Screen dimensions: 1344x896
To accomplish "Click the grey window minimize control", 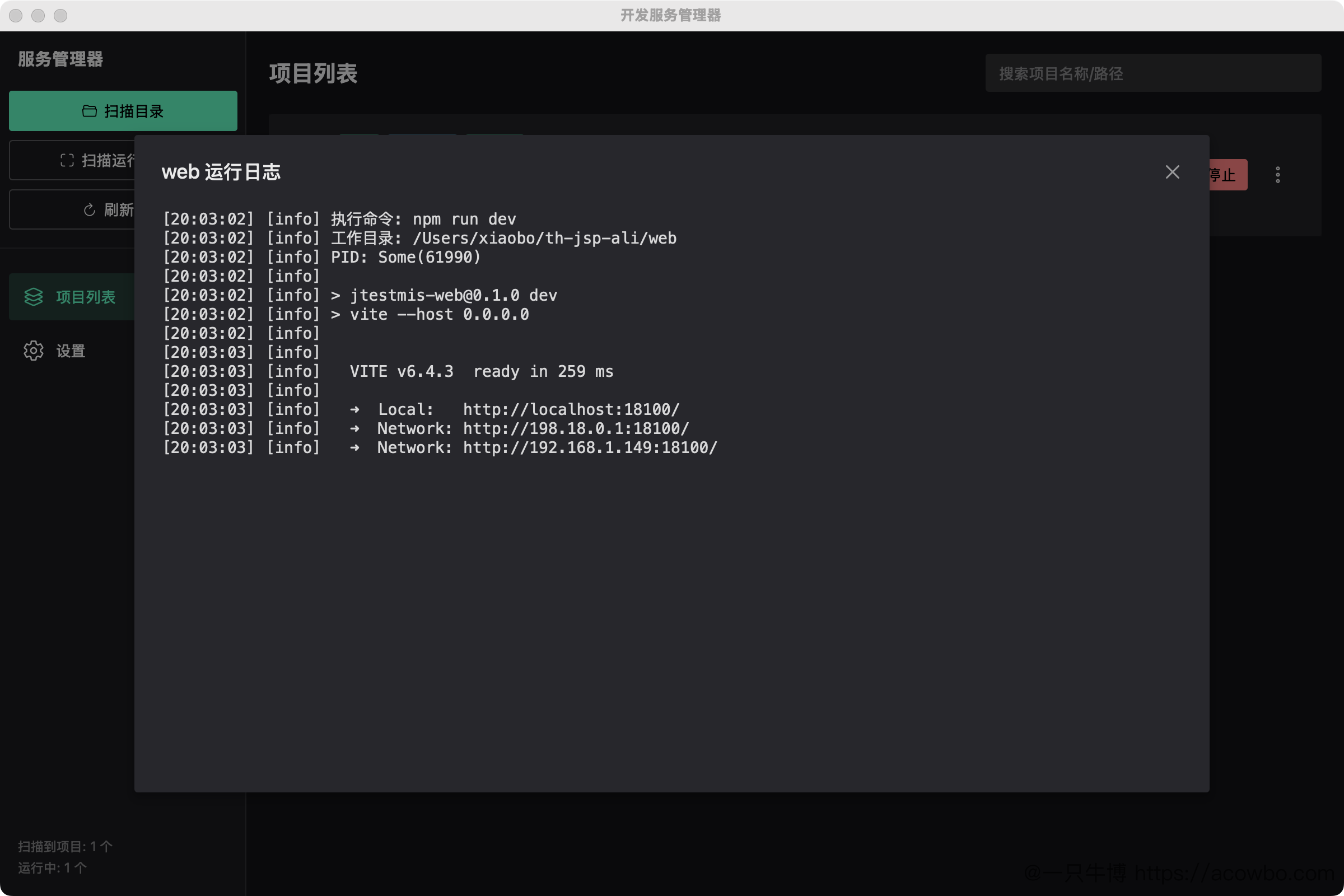I will pyautogui.click(x=38, y=16).
